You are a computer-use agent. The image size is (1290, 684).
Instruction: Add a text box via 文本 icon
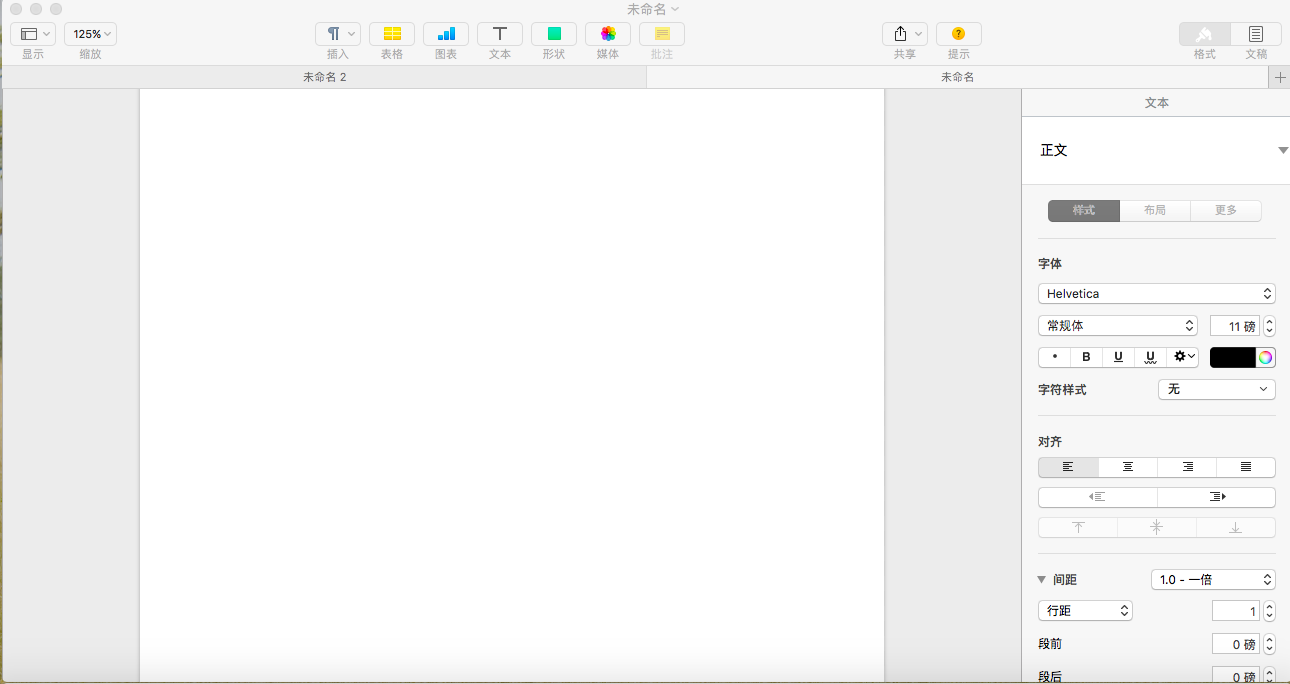500,34
